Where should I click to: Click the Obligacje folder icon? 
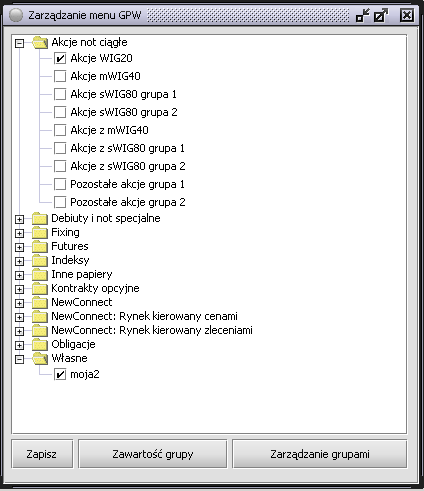40,345
